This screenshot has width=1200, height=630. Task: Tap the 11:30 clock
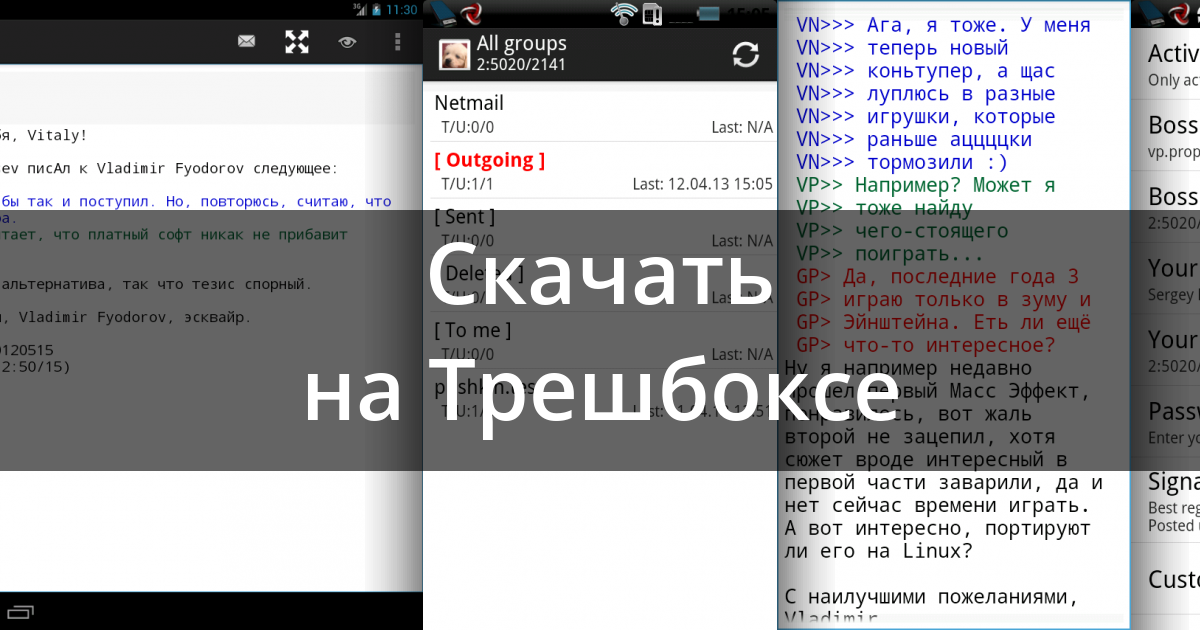click(401, 9)
